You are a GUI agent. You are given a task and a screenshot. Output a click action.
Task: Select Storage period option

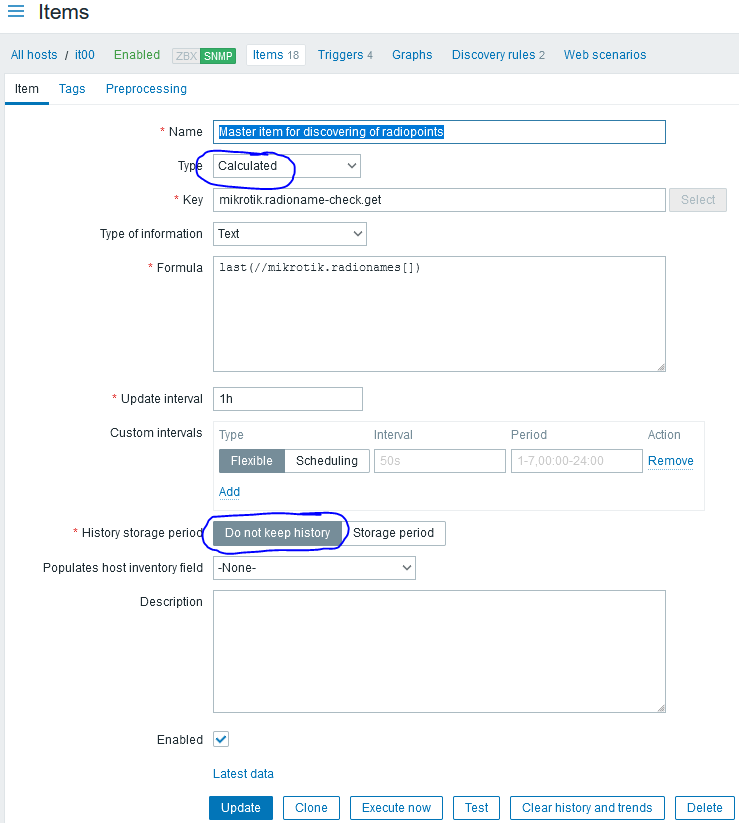point(394,533)
